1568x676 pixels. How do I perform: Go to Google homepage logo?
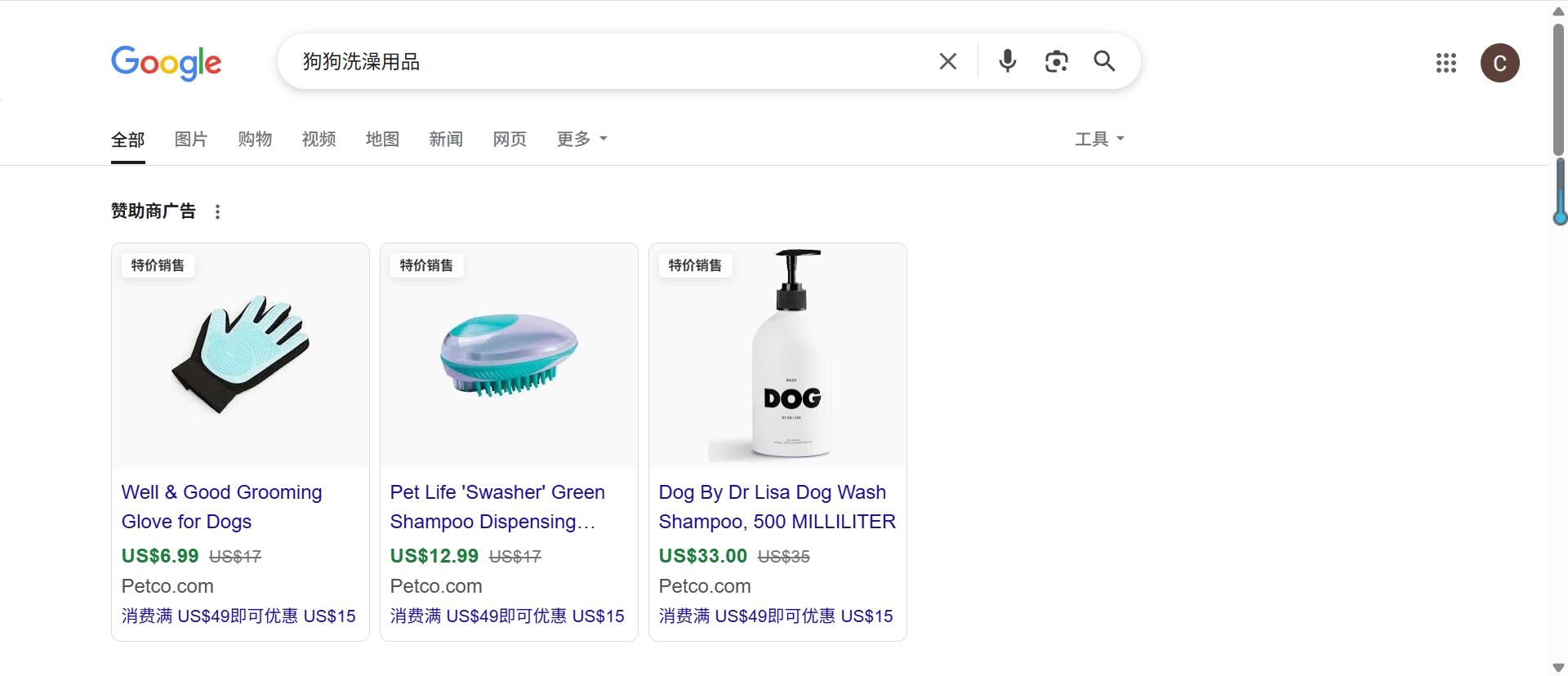(167, 63)
